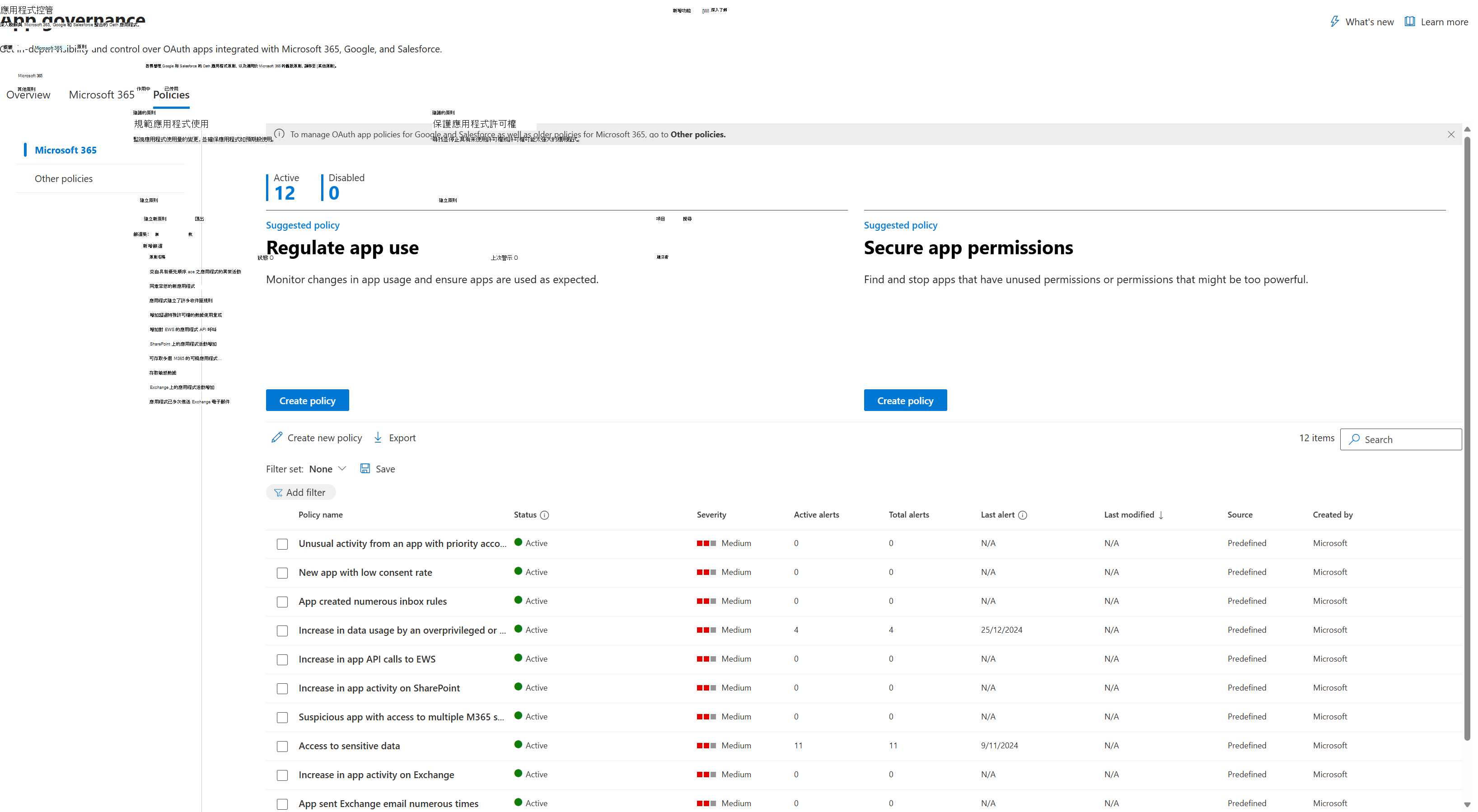Click the Create new policy pencil icon

click(x=276, y=437)
